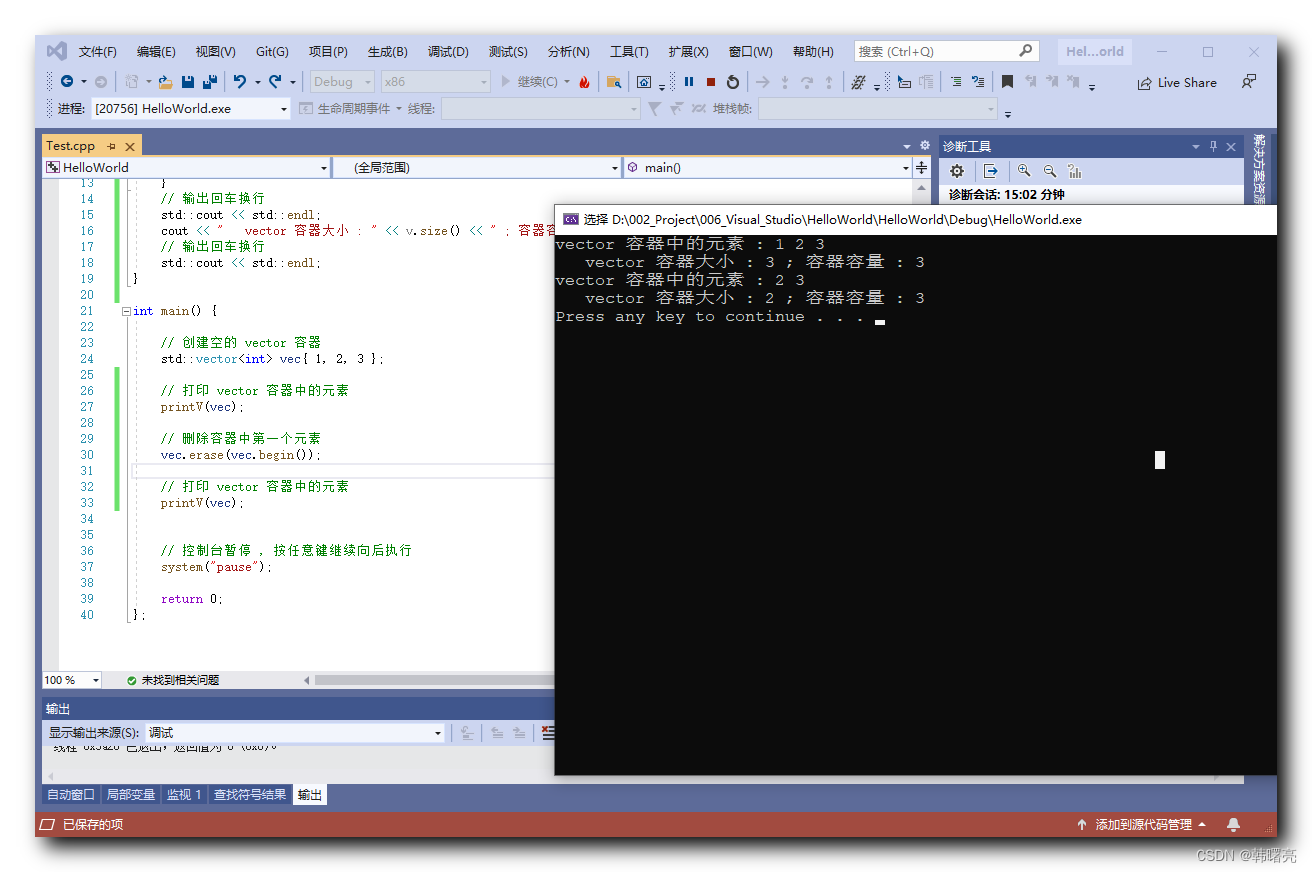
Task: Open the output source (调试) dropdown
Action: click(295, 733)
